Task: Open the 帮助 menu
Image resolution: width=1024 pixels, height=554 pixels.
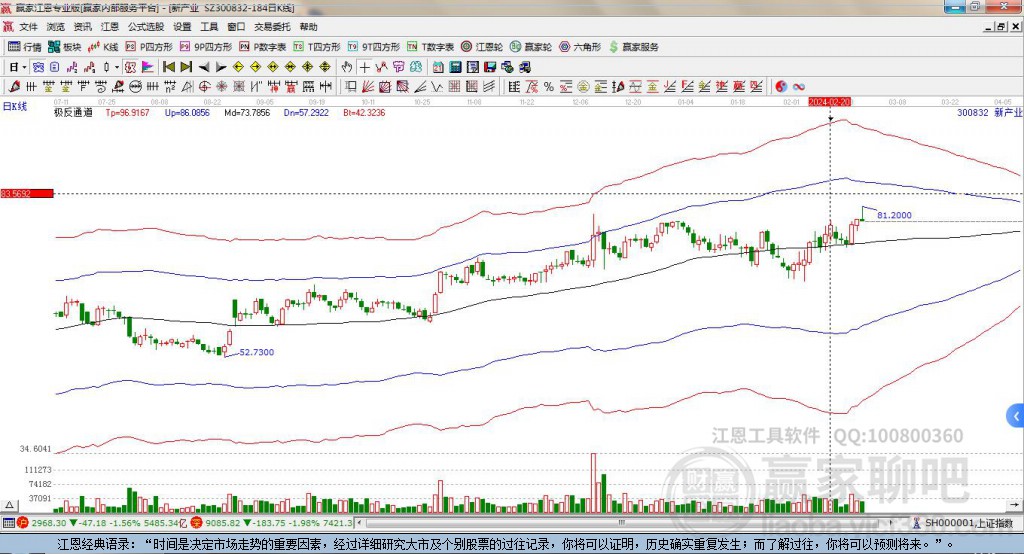Action: point(308,27)
